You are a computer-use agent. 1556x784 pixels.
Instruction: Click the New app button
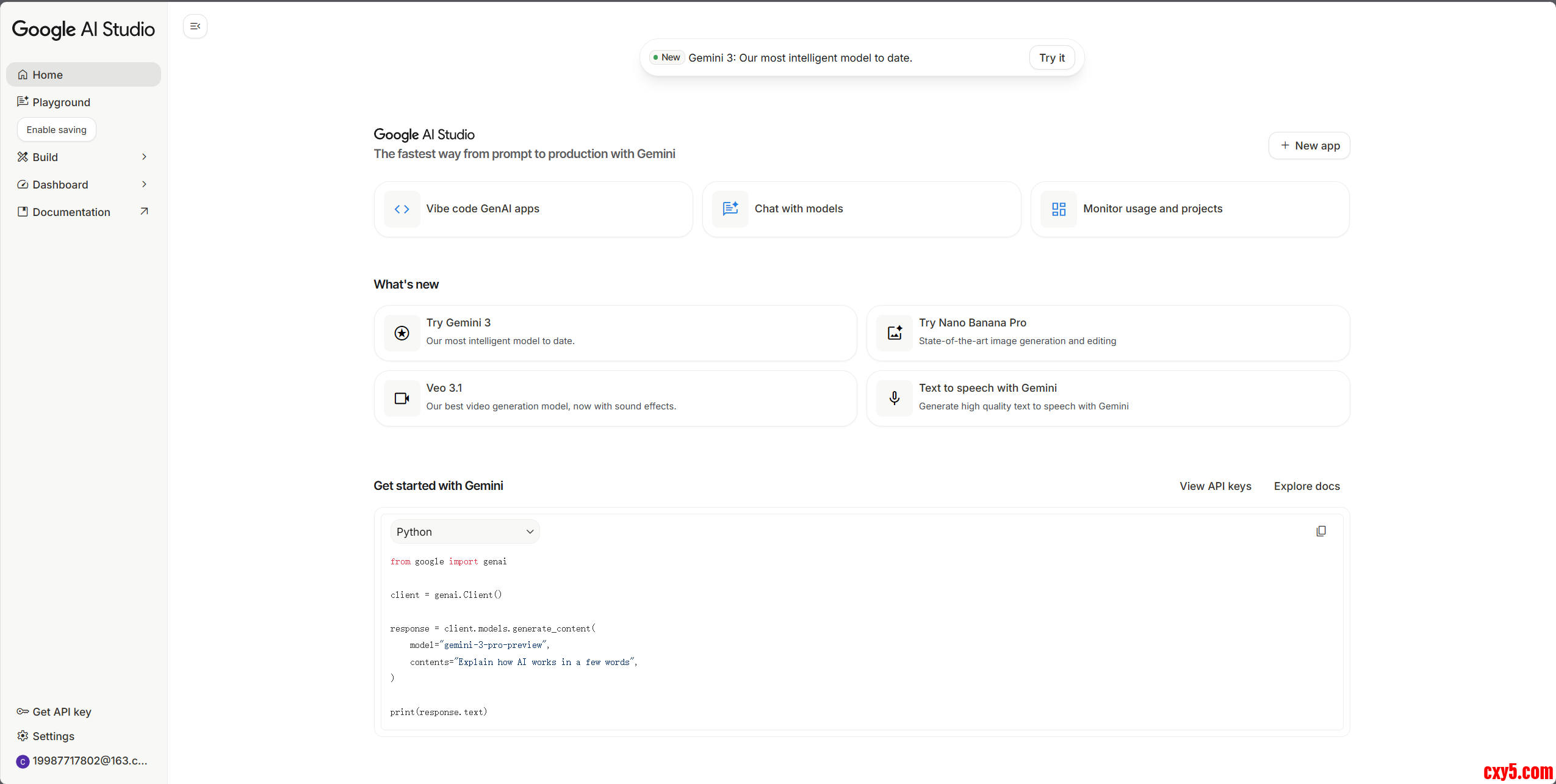(x=1309, y=146)
